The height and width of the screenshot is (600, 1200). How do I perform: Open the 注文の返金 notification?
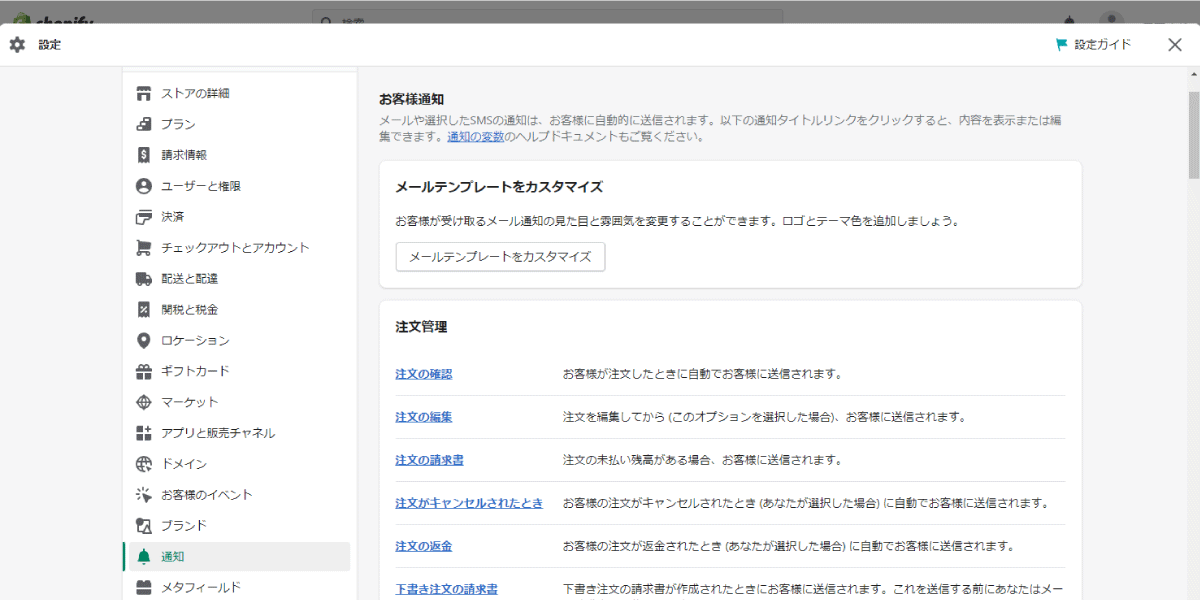coord(424,546)
